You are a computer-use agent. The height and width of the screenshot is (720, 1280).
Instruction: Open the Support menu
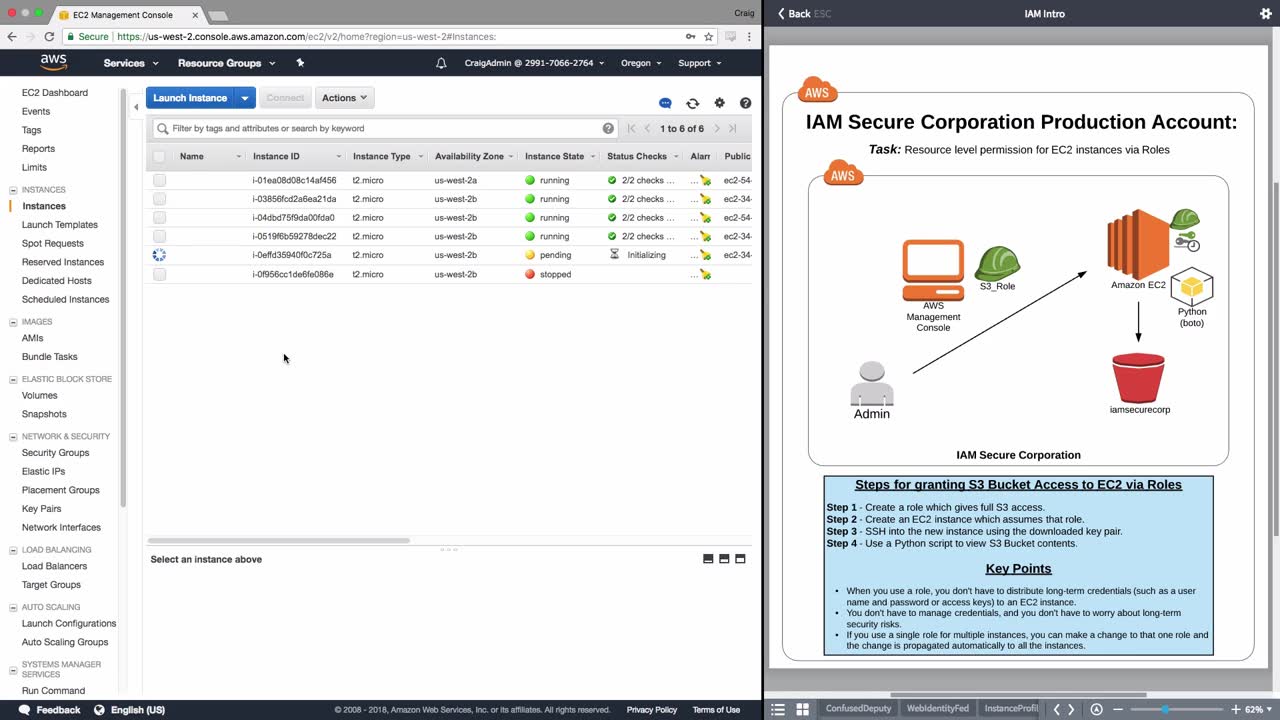point(700,63)
